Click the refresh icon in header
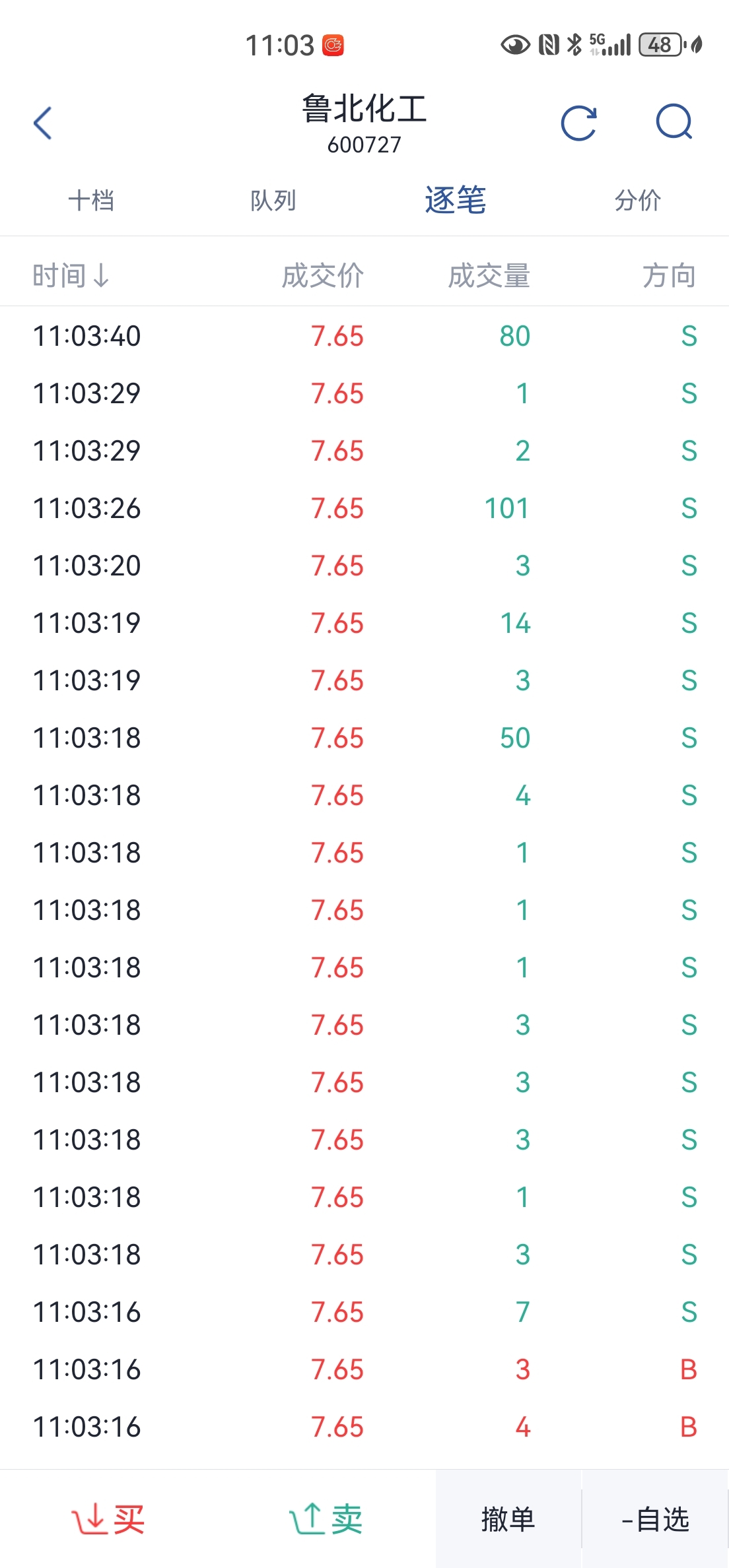Screen dimensions: 729x1568 click(578, 123)
